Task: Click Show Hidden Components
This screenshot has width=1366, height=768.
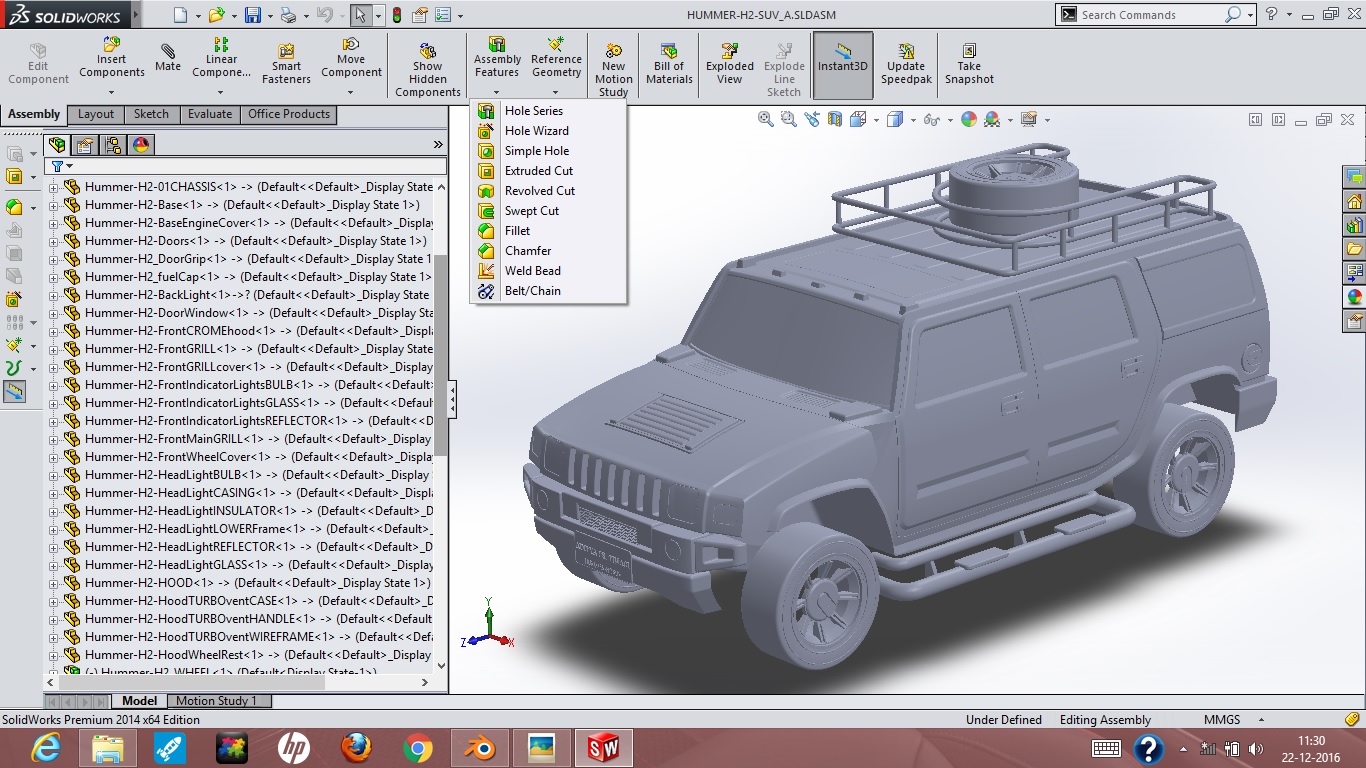Action: coord(428,70)
